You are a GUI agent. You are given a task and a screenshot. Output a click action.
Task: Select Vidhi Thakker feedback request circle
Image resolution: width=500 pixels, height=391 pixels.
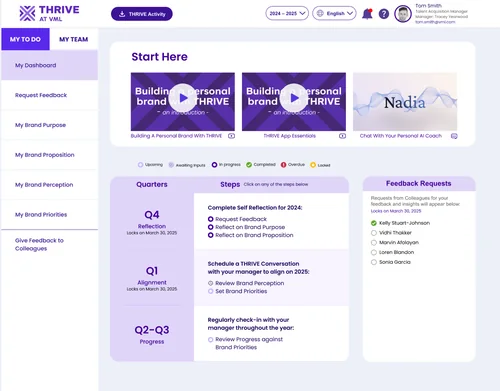(x=374, y=233)
